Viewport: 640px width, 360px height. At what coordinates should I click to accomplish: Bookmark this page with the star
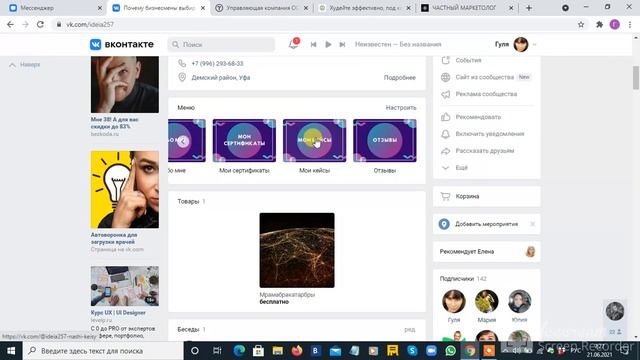[x=581, y=24]
